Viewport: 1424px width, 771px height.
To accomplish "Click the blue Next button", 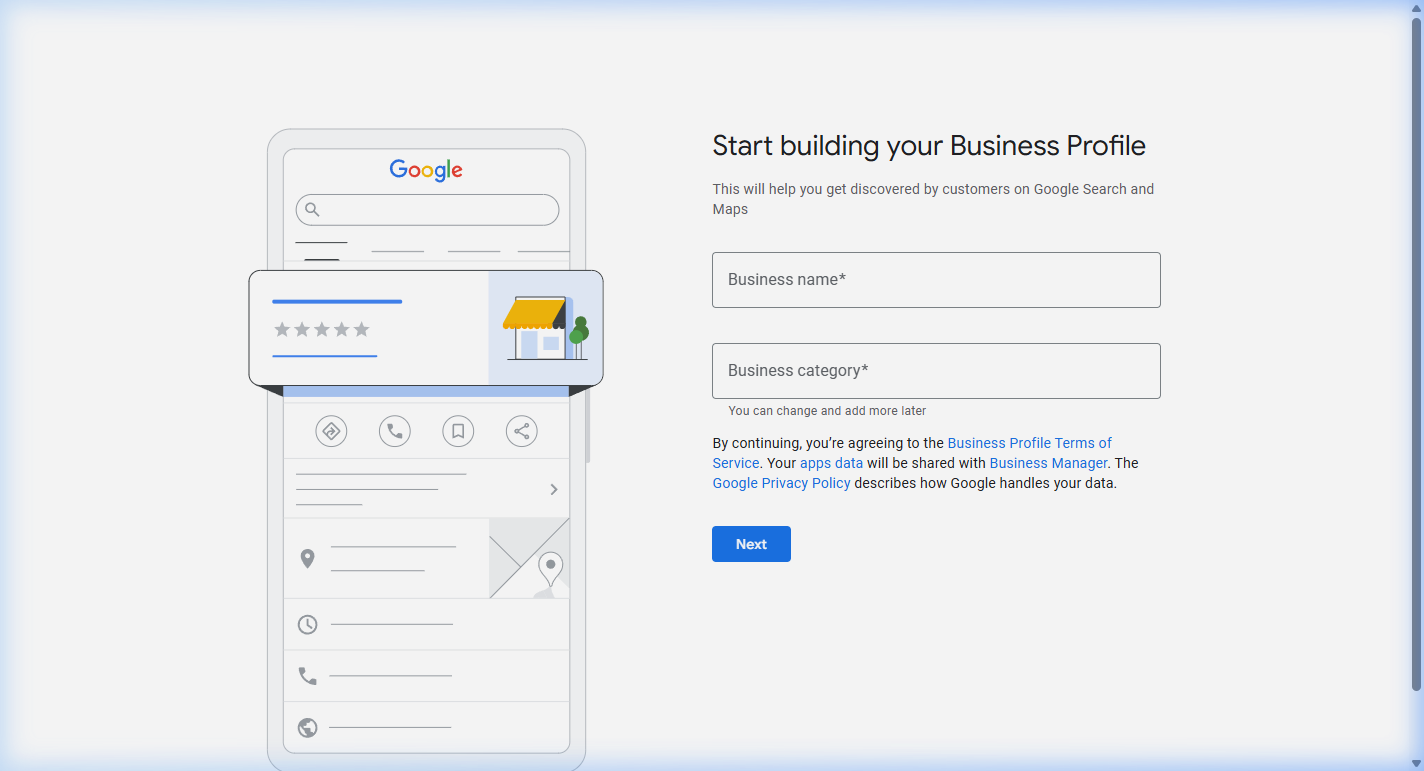I will 751,544.
